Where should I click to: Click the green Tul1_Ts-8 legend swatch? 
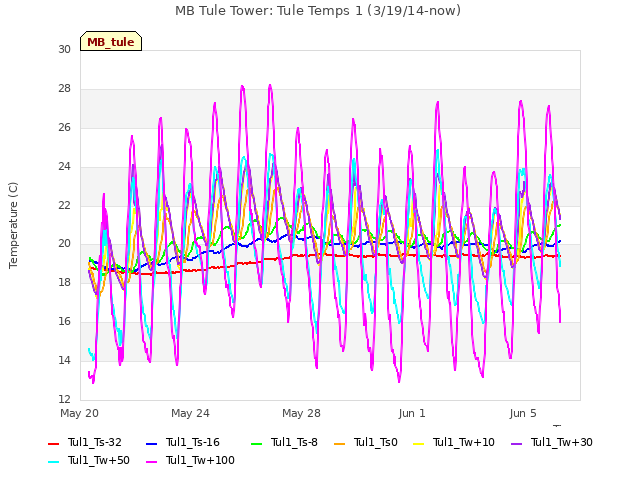[256, 444]
